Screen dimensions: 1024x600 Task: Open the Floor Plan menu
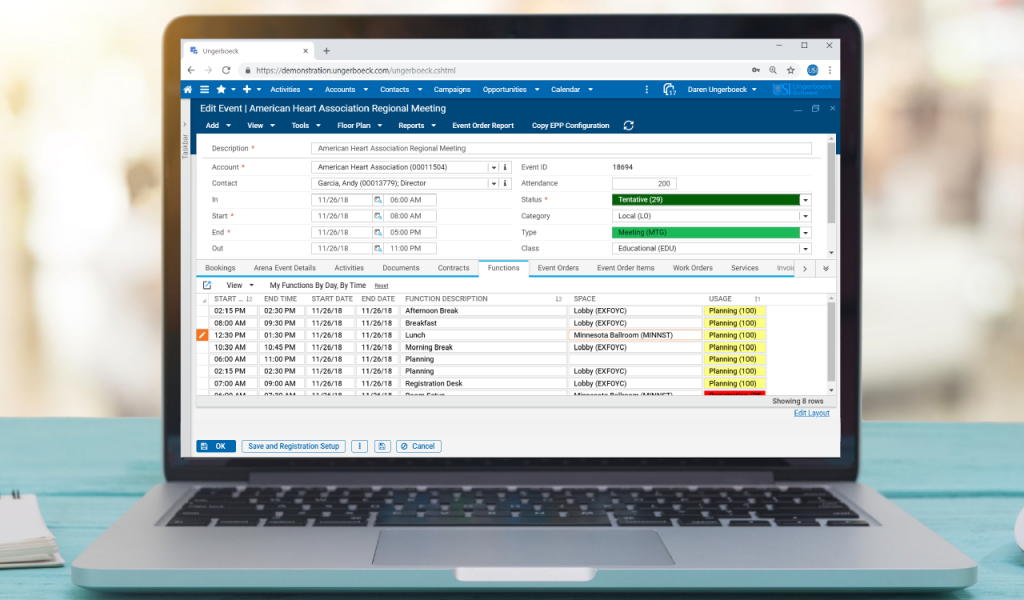pyautogui.click(x=359, y=126)
